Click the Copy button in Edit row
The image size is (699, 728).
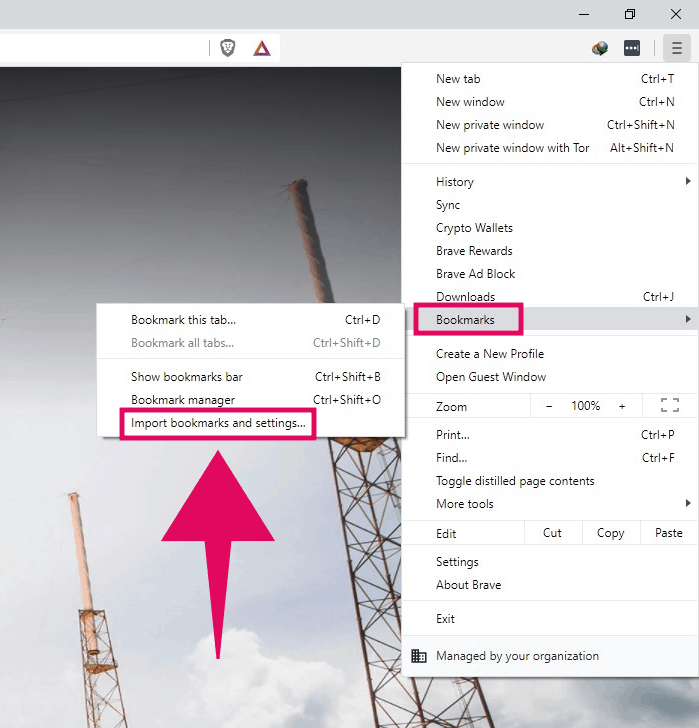[x=611, y=533]
